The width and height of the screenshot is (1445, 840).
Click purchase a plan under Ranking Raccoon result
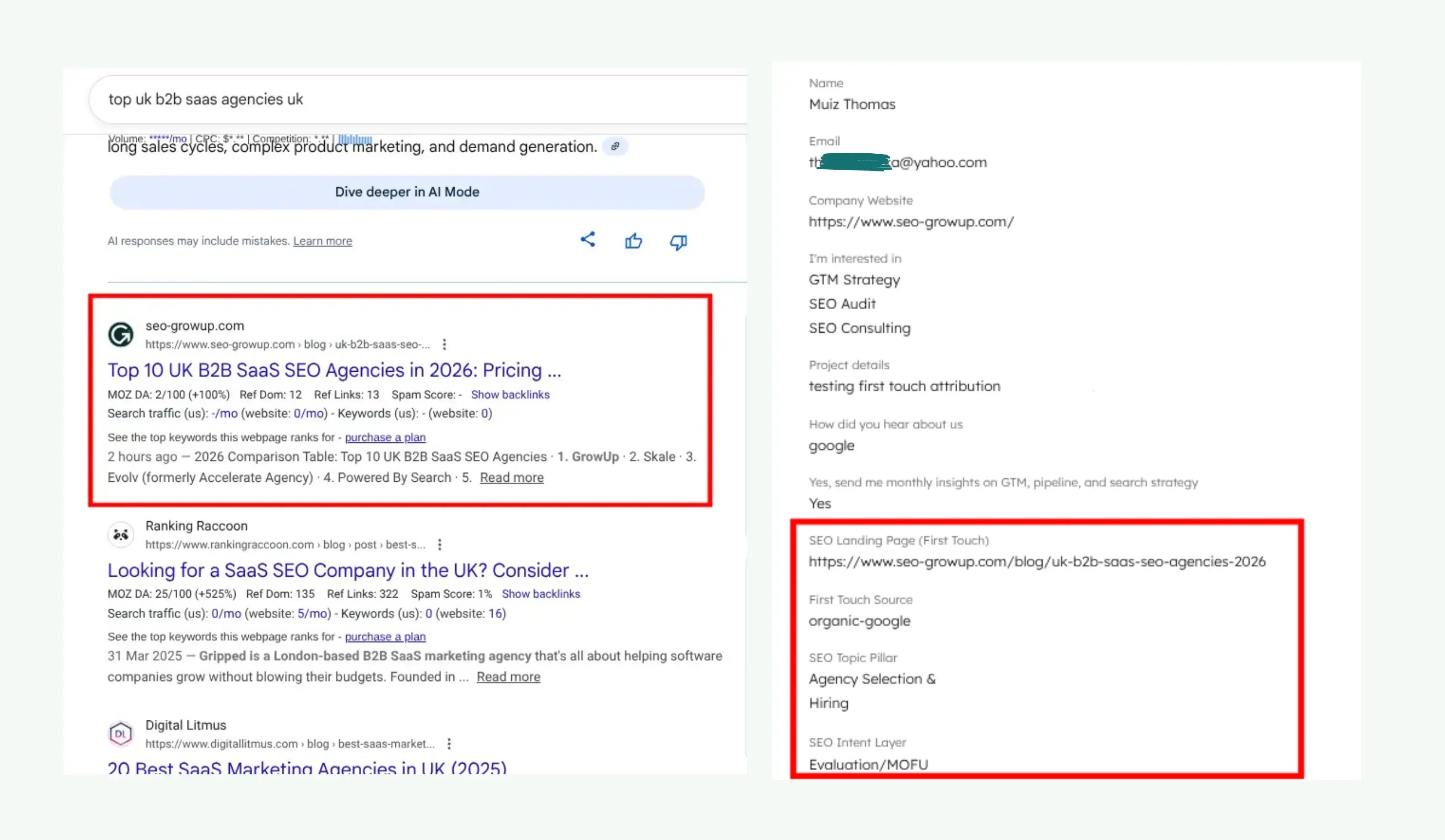pyautogui.click(x=385, y=636)
